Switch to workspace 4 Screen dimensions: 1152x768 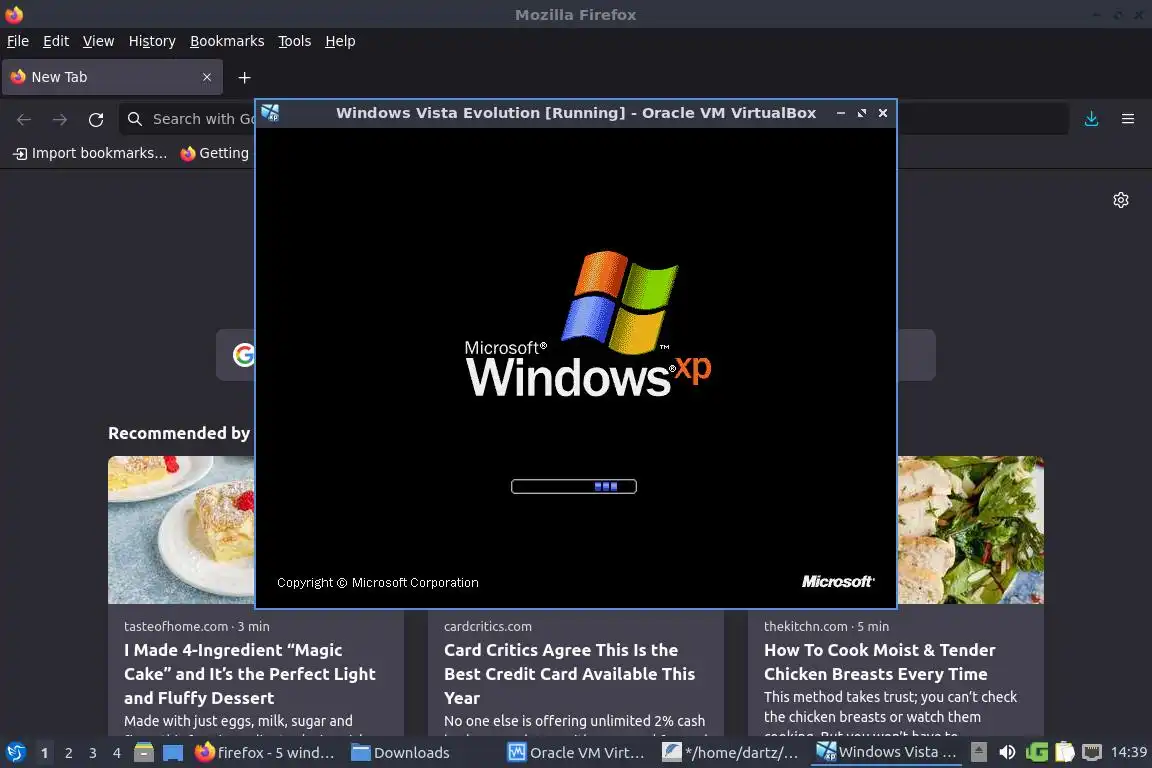tap(117, 753)
